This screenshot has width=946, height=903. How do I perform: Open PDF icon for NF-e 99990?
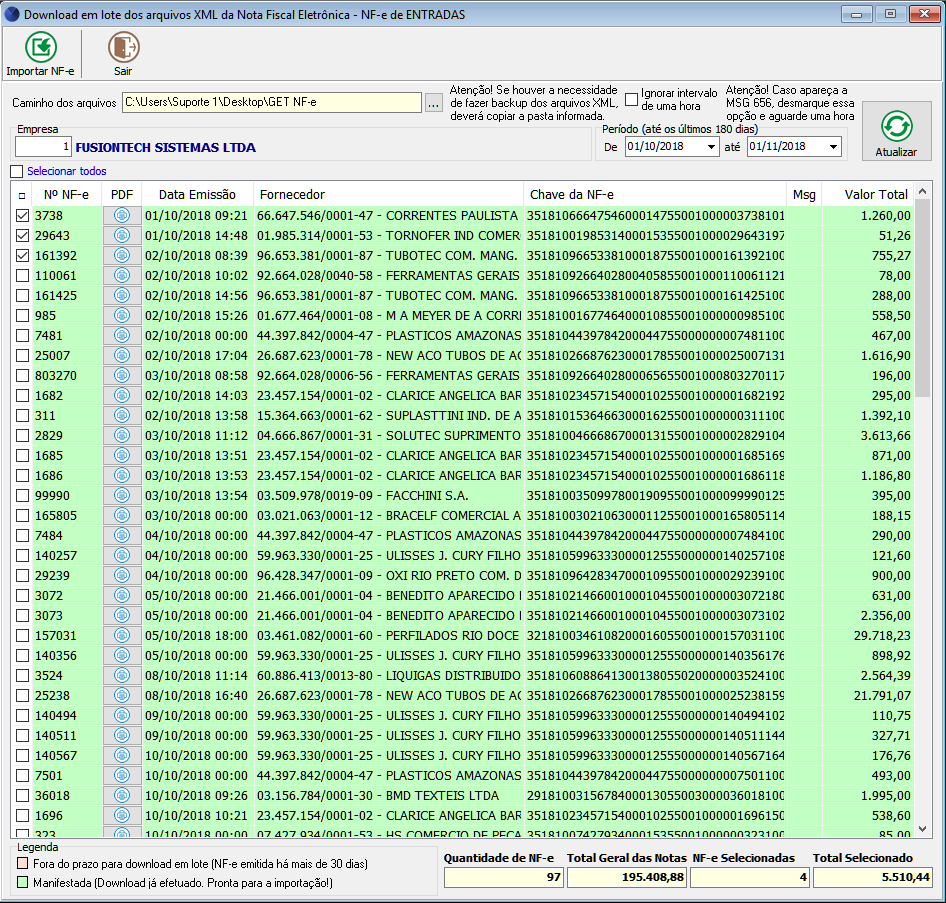pos(122,495)
